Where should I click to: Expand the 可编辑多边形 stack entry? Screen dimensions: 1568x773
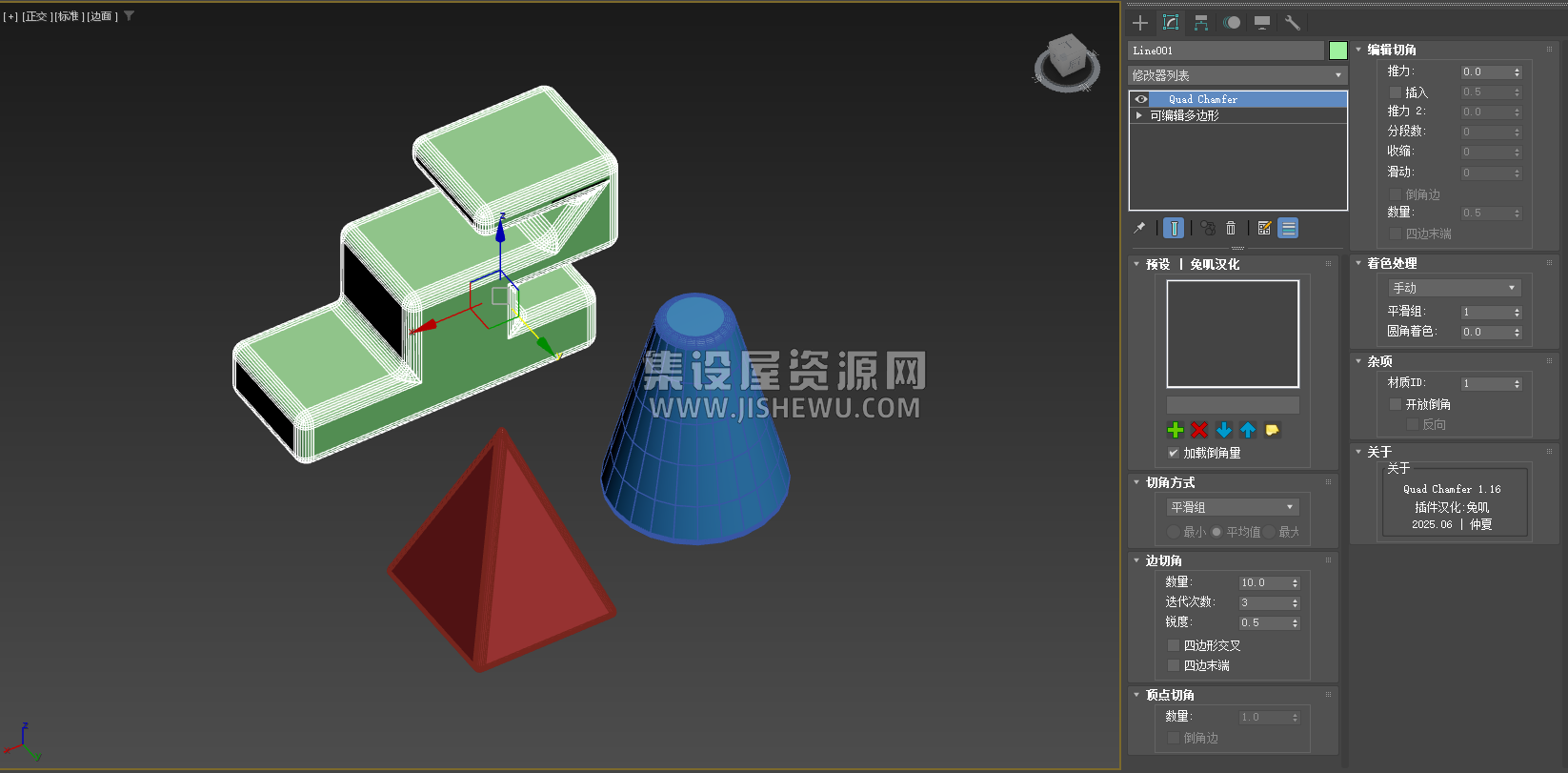point(1139,115)
